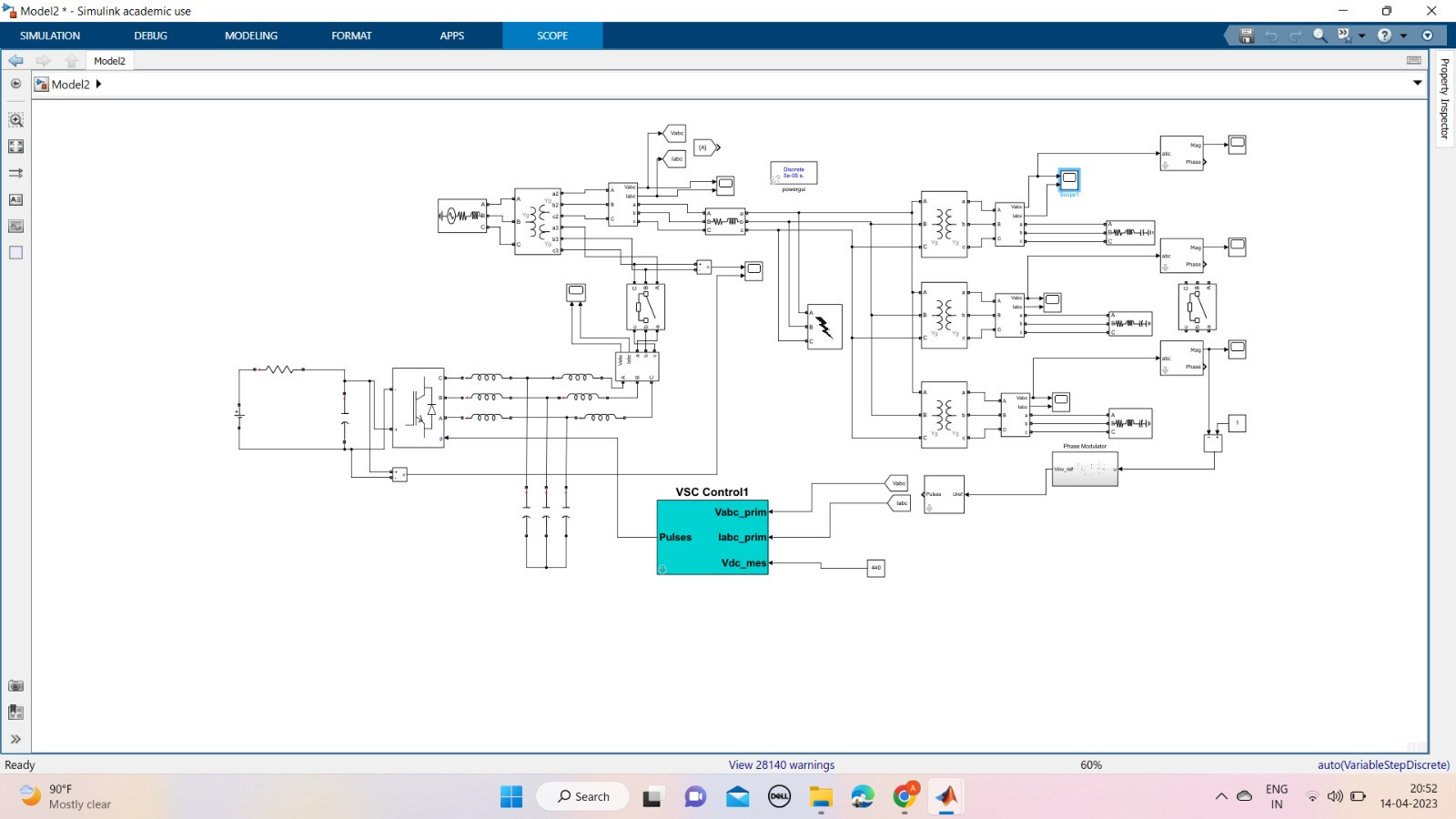1456x819 pixels.
Task: Click the Model2 model icon in breadcrumb
Action: [x=41, y=84]
